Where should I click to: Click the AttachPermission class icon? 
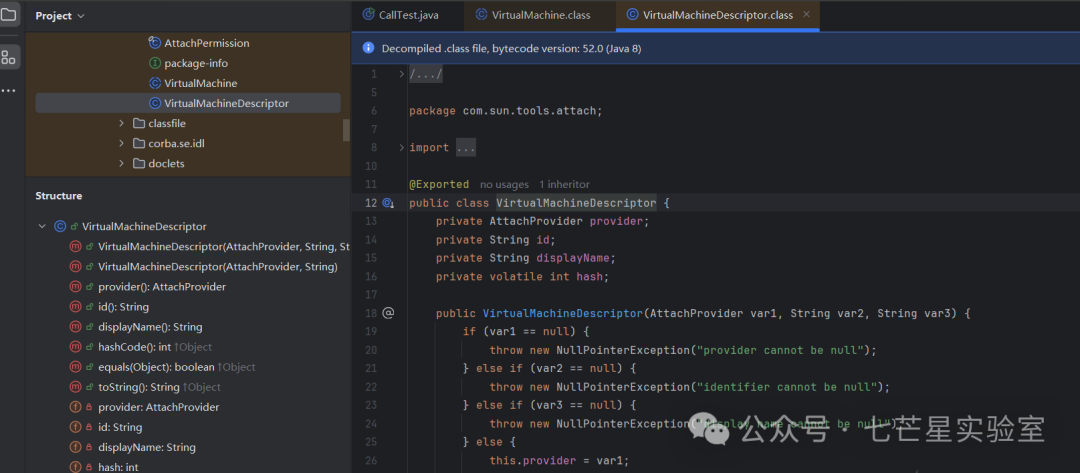[x=155, y=43]
